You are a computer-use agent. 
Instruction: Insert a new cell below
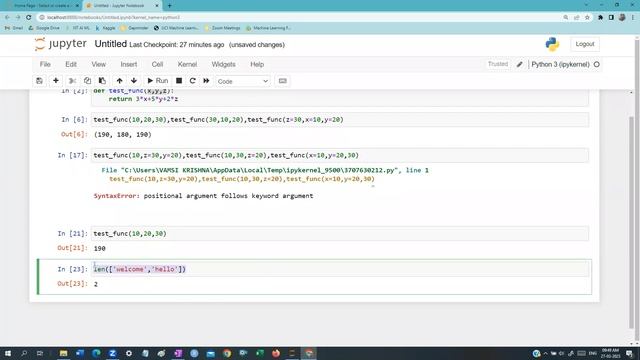click(x=56, y=81)
